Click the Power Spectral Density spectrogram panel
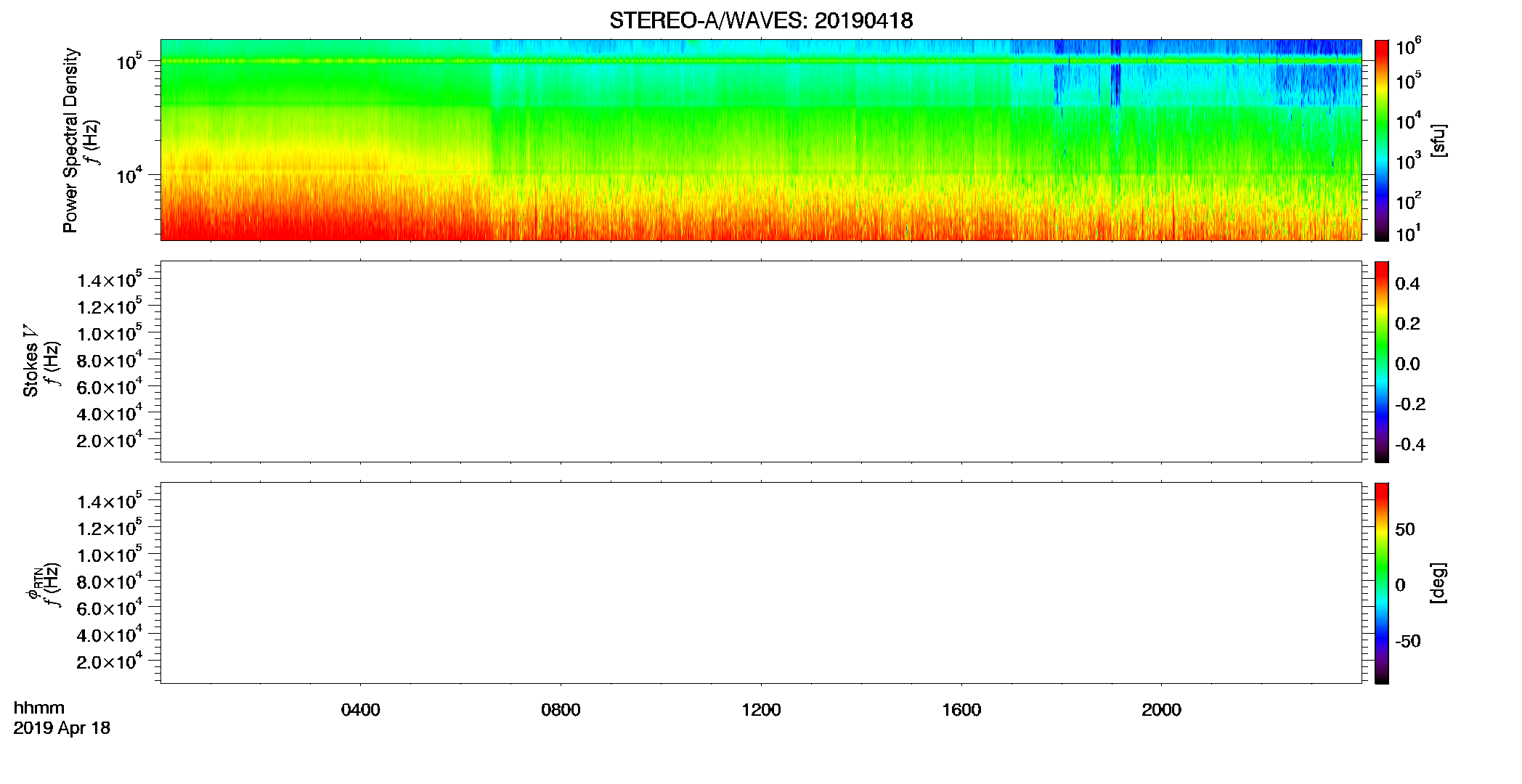 [x=761, y=139]
